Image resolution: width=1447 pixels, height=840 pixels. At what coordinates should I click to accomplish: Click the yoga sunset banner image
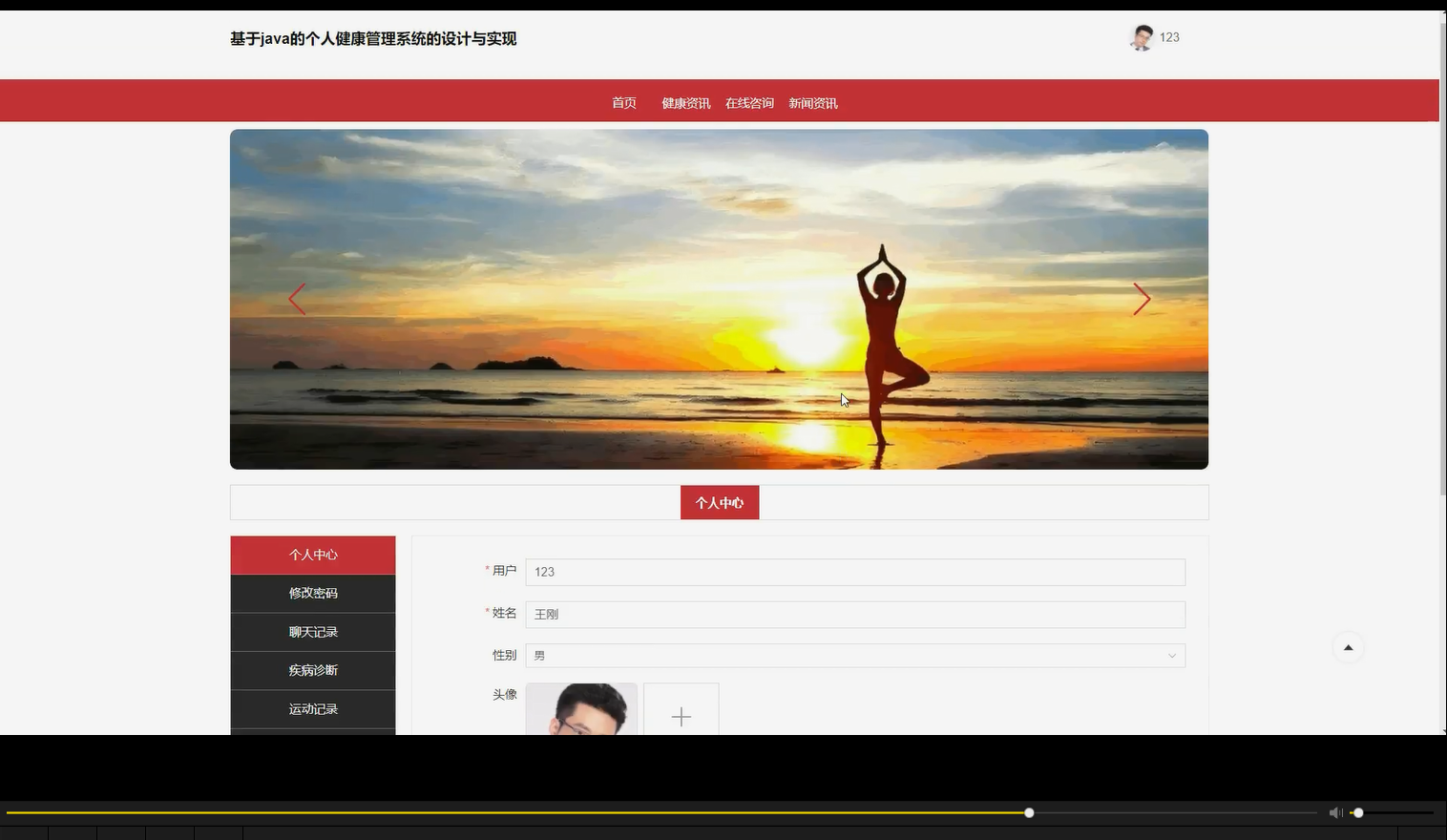pos(719,299)
